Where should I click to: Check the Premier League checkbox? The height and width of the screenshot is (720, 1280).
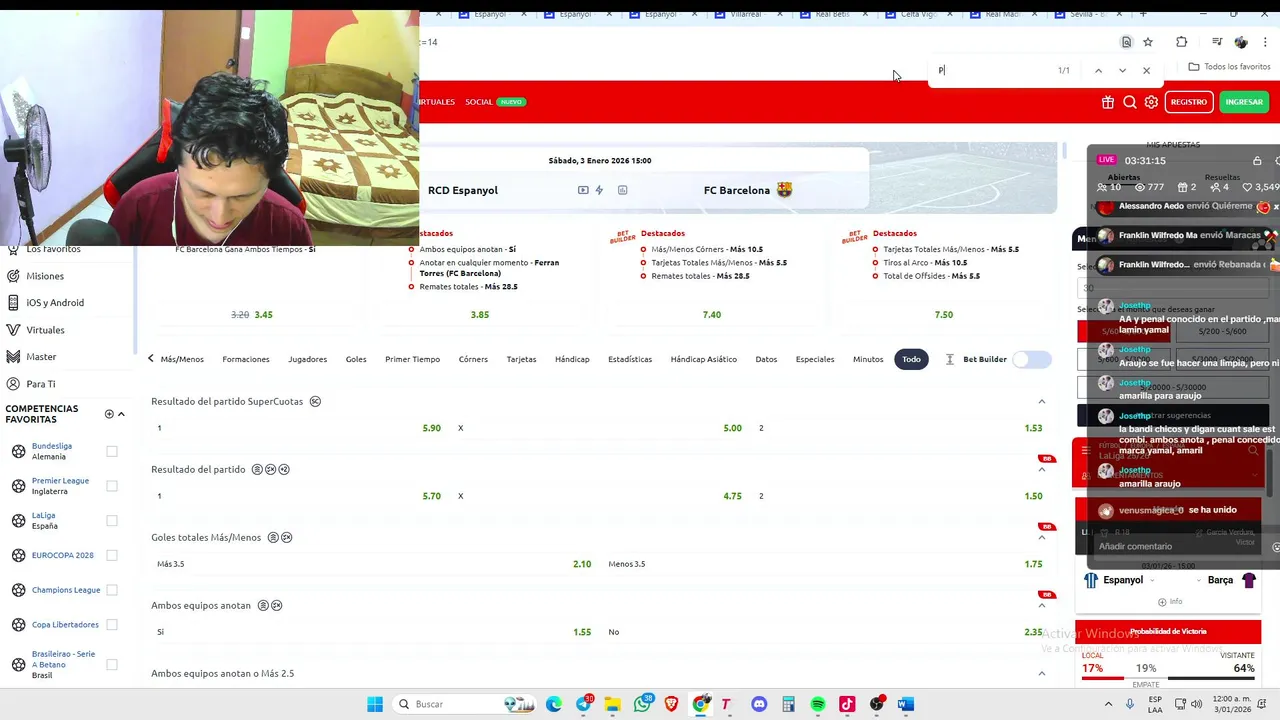click(x=112, y=486)
